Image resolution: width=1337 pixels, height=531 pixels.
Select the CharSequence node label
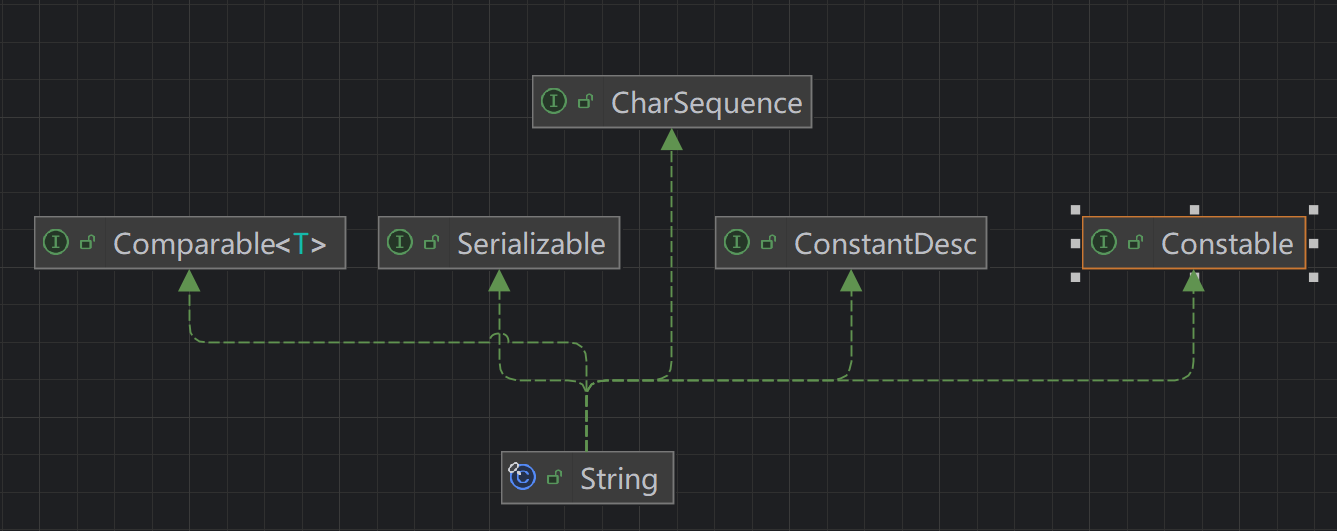(x=706, y=103)
